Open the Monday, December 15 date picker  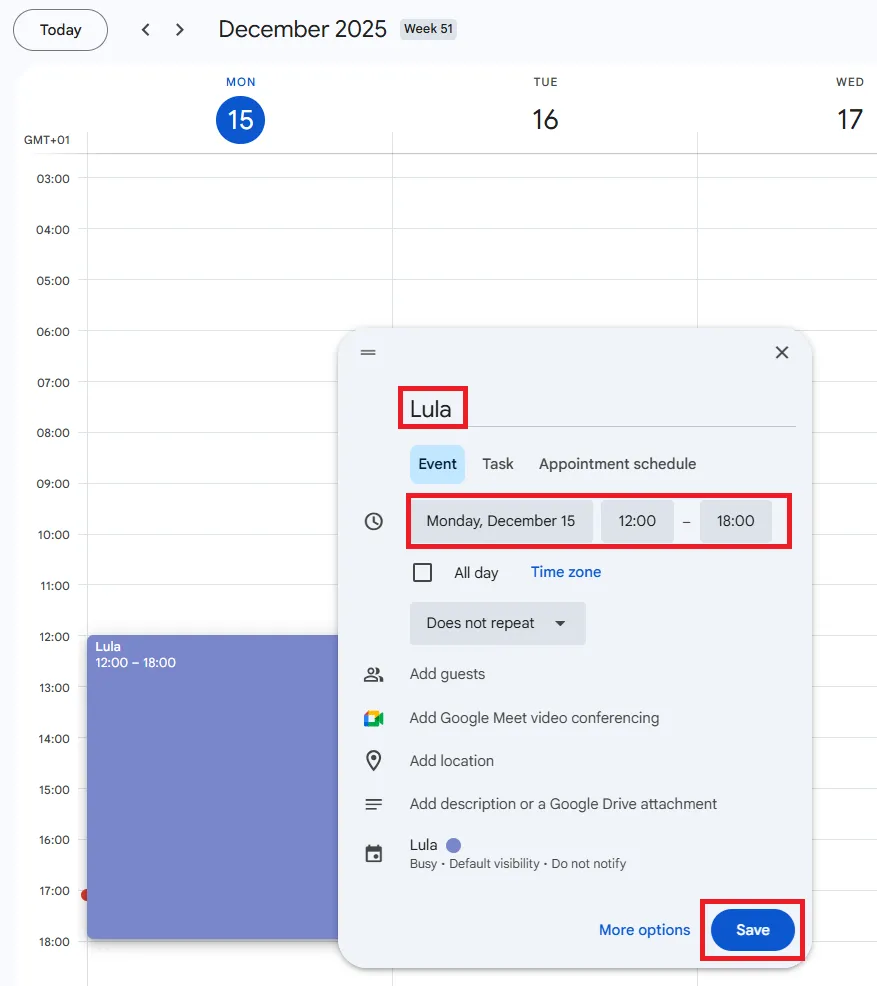point(500,521)
